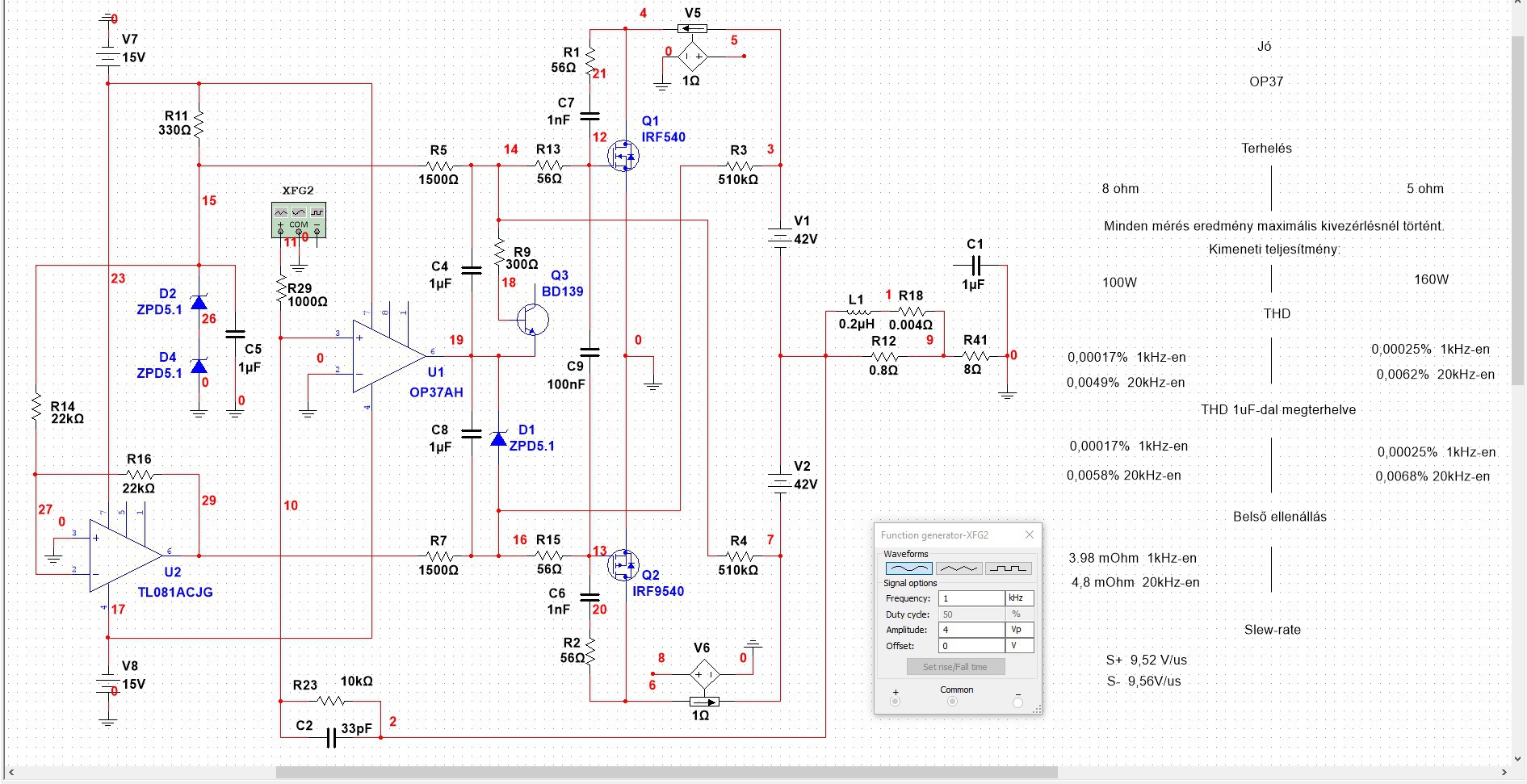The height and width of the screenshot is (784, 1527).
Task: Click the Amplitude value input field
Action: click(x=971, y=630)
